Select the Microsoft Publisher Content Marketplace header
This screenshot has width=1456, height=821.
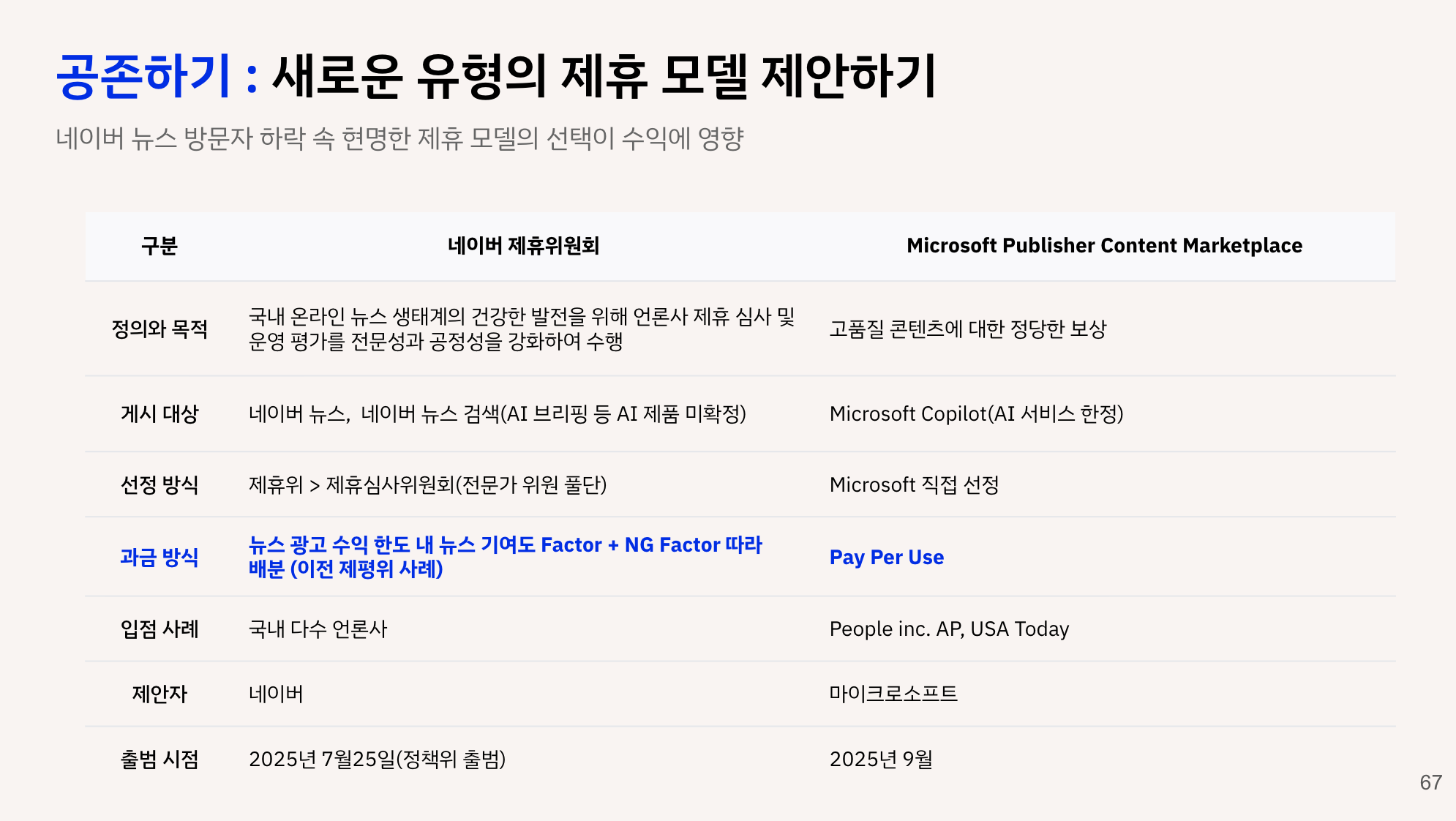[x=1103, y=246]
